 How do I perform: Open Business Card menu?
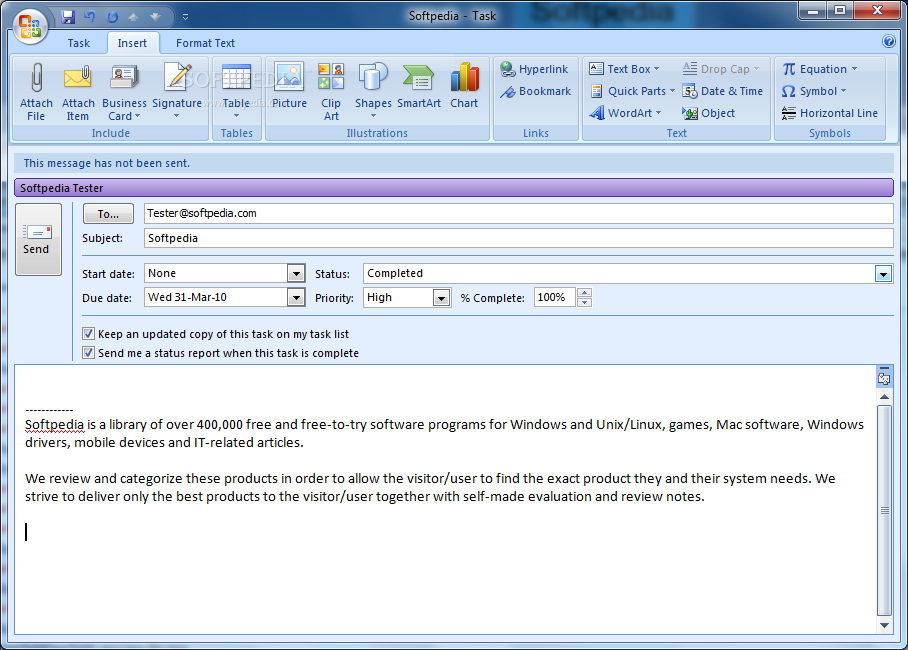coord(124,92)
